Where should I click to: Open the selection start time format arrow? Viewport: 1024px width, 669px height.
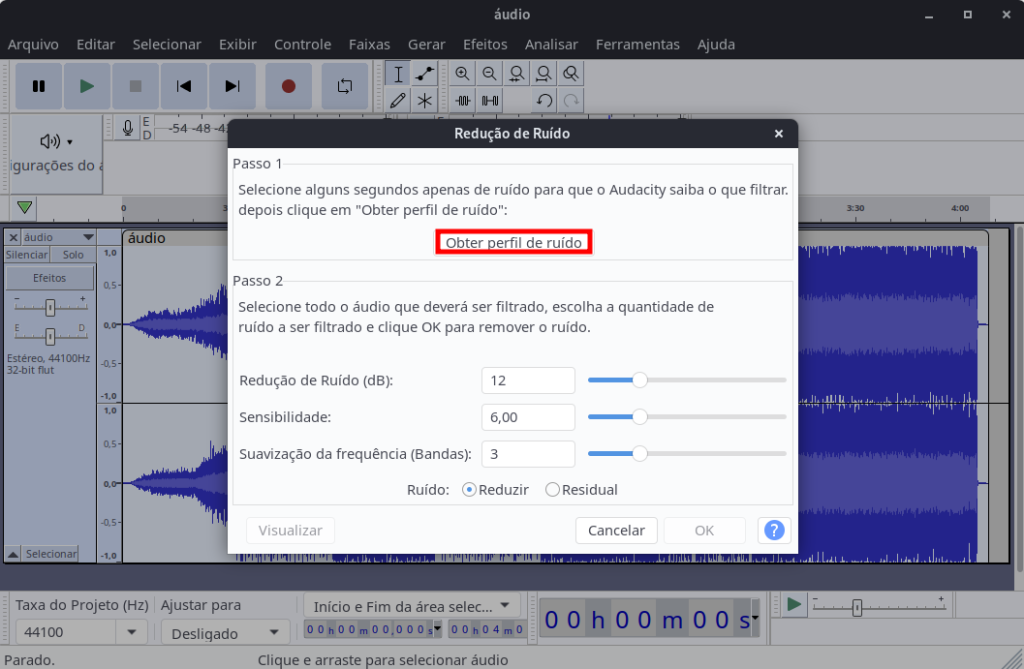pyautogui.click(x=437, y=629)
